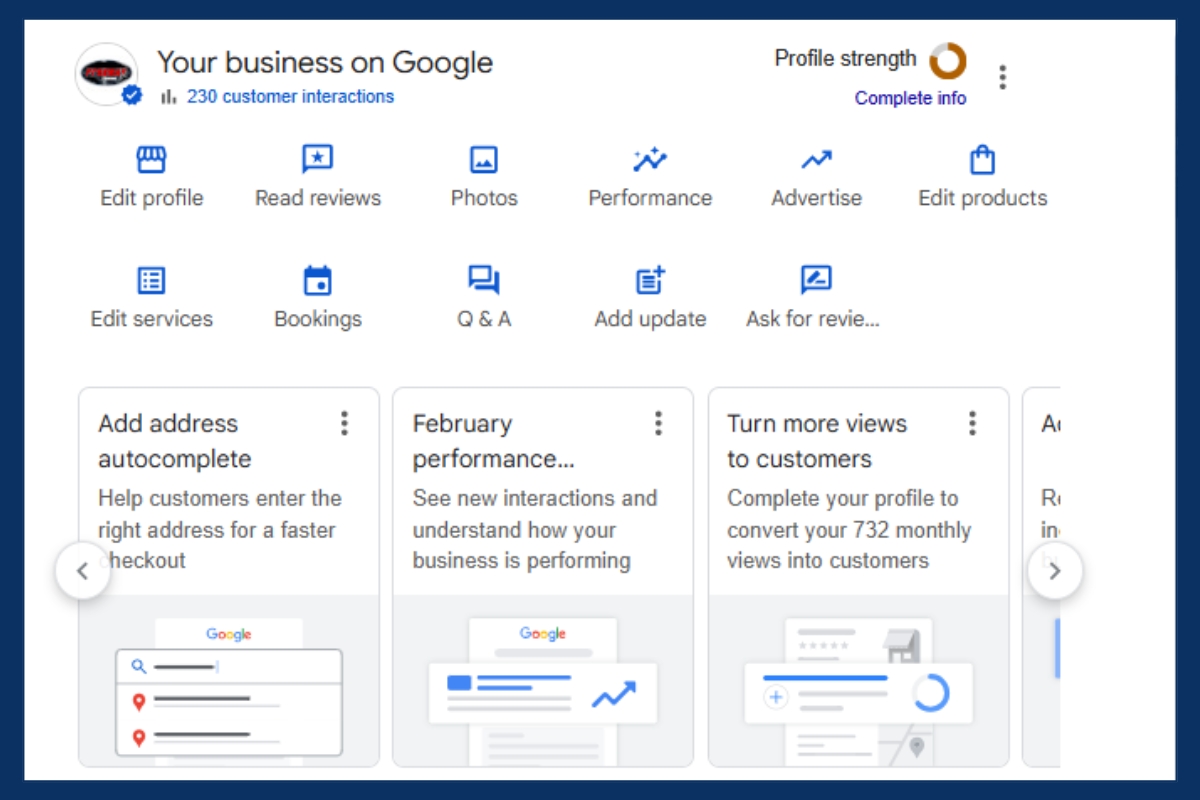Click the February performance illustration thumbnail
Image resolution: width=1200 pixels, height=800 pixels.
click(543, 681)
